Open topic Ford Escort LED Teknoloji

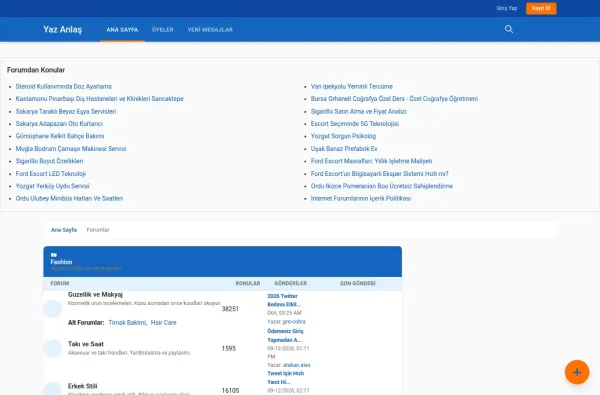[51, 173]
